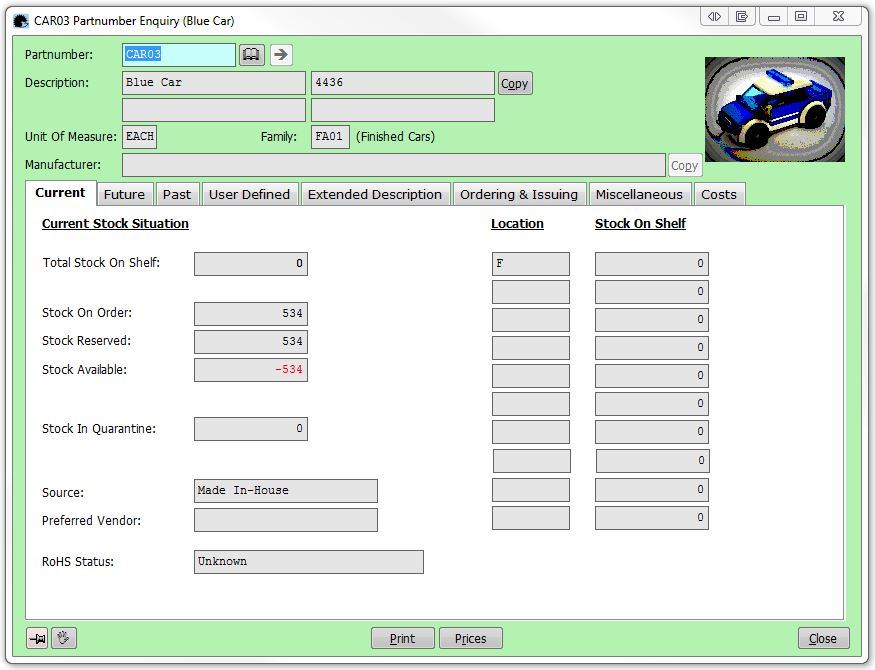
Task: Open the Past tab
Action: coord(177,195)
